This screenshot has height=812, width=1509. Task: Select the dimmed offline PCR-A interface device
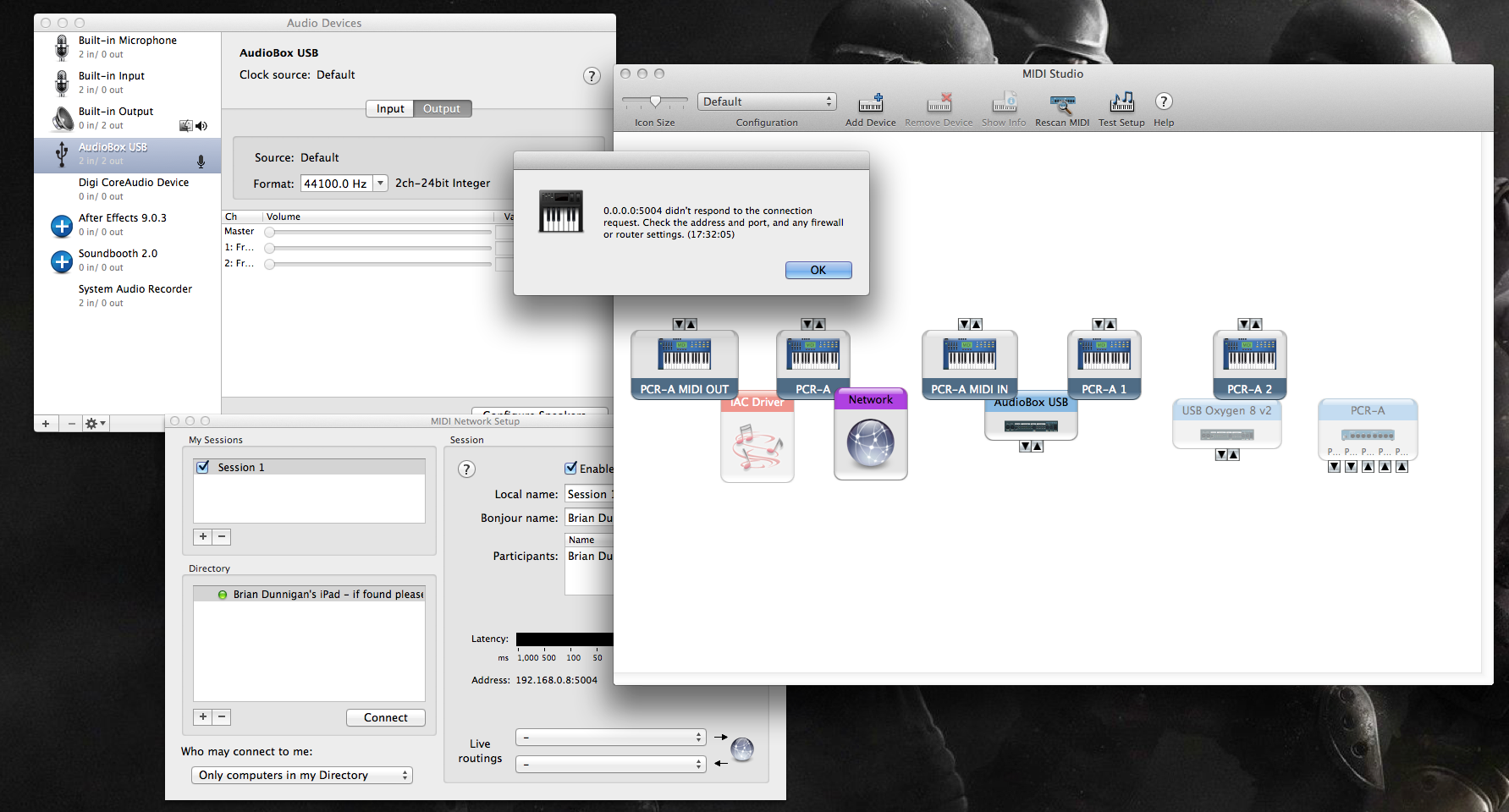[1368, 429]
